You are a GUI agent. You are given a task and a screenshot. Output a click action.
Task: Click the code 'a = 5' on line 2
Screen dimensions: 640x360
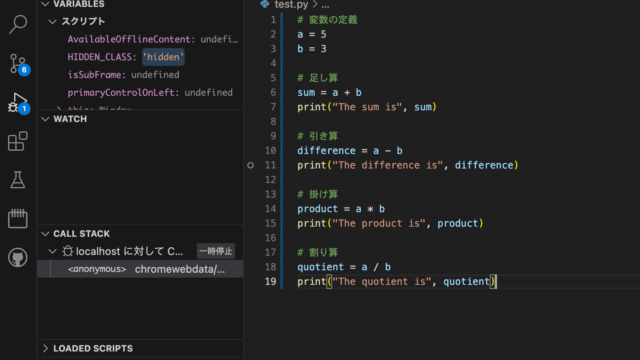click(312, 35)
